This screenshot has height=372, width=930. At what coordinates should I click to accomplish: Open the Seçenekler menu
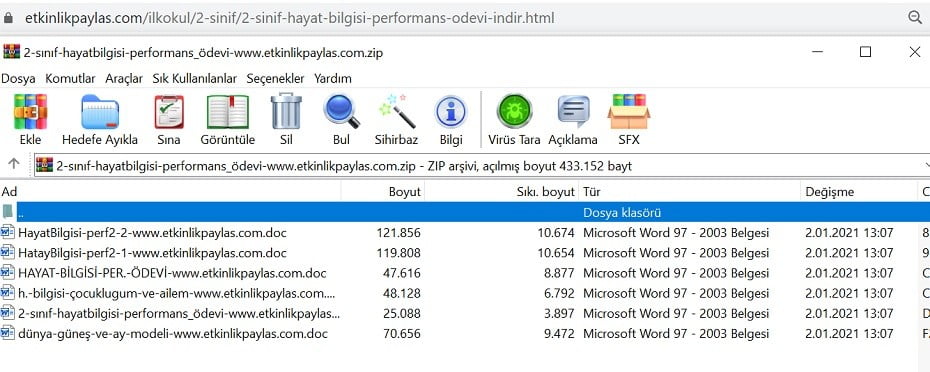coord(275,78)
